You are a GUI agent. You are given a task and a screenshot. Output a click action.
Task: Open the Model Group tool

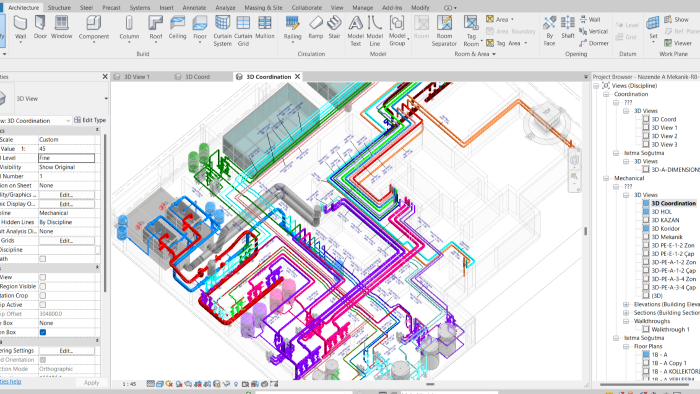397,30
